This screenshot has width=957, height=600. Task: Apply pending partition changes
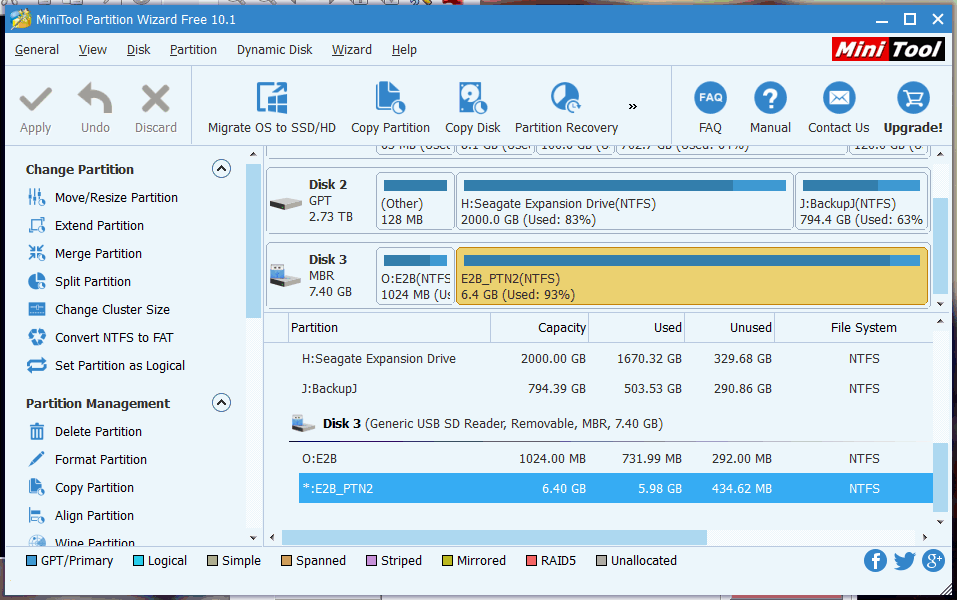click(x=36, y=107)
